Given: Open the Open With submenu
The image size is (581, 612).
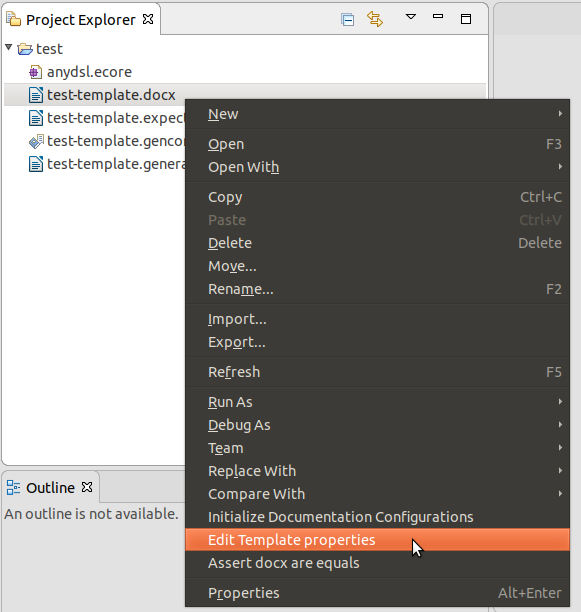Looking at the screenshot, I should click(377, 167).
